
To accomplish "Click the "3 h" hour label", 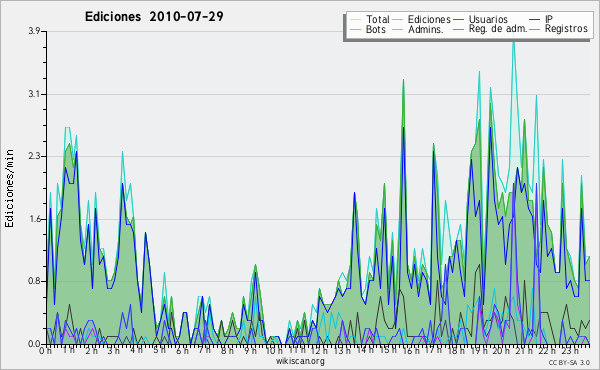I will point(114,350).
